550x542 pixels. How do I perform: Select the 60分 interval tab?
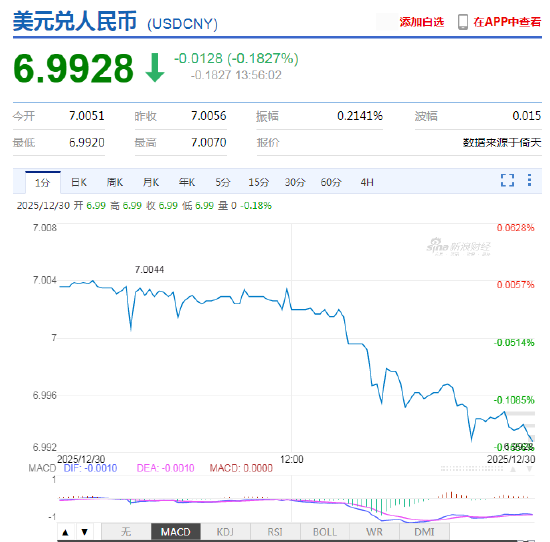click(x=331, y=182)
